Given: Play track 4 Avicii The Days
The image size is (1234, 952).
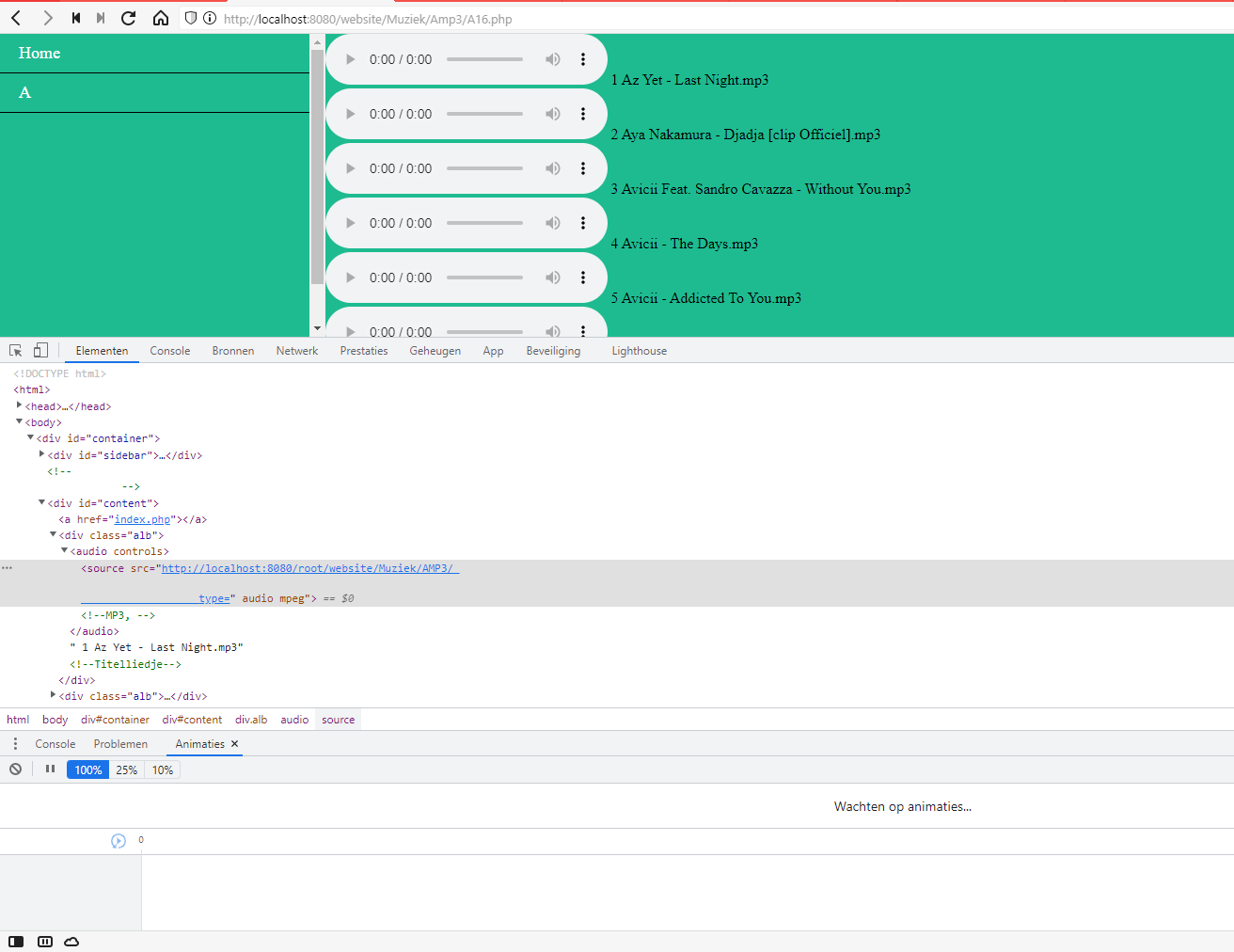Looking at the screenshot, I should (x=350, y=223).
